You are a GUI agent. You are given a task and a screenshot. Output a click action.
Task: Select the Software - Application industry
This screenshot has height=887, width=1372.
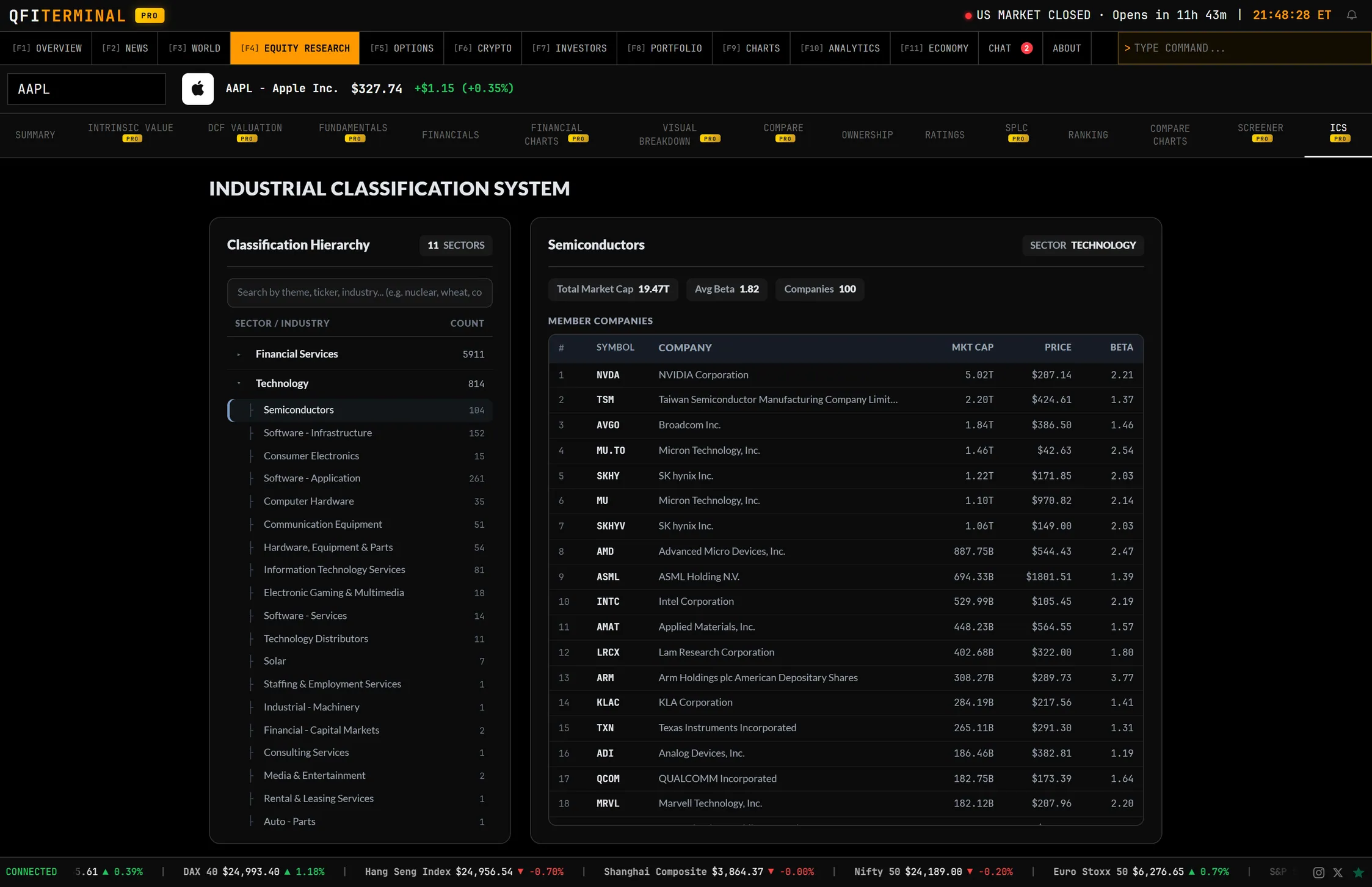coord(360,478)
